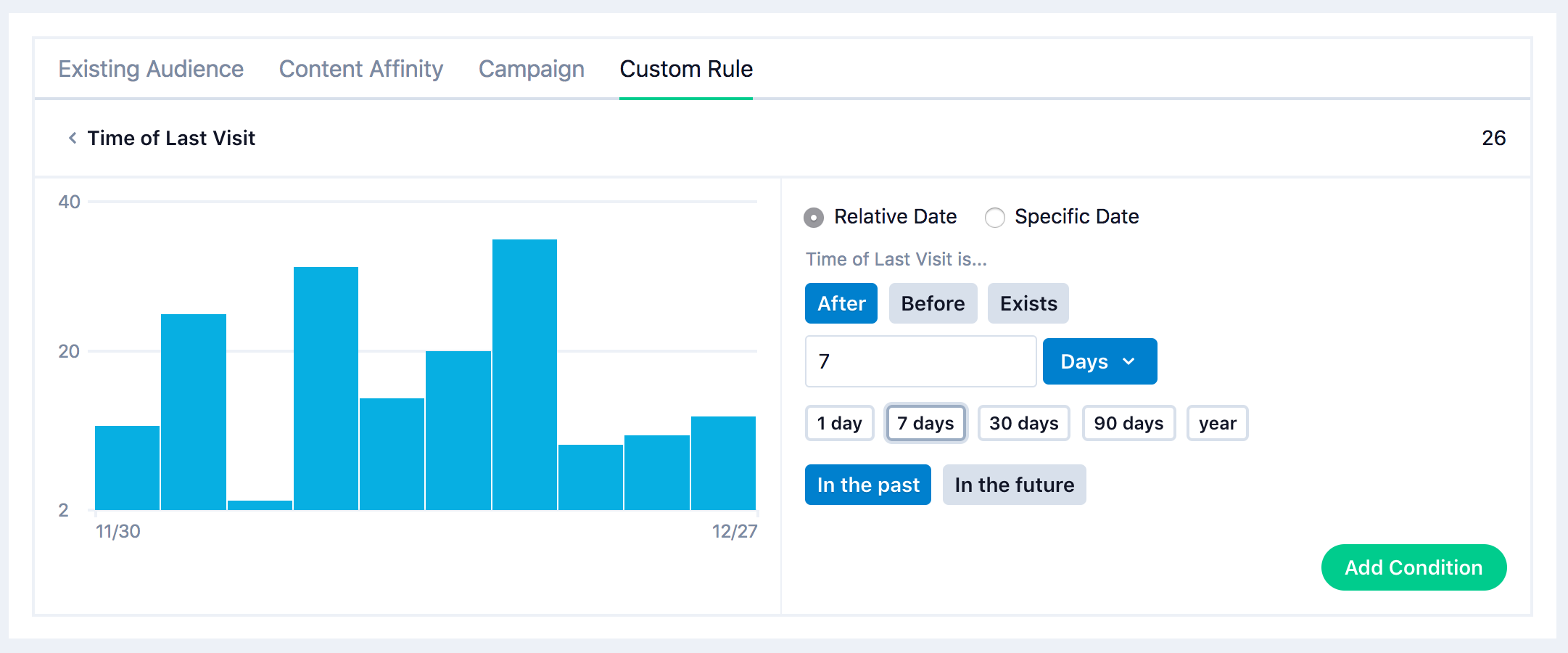This screenshot has height=653, width=1568.
Task: Set the 30 days preset
Action: click(x=1023, y=423)
